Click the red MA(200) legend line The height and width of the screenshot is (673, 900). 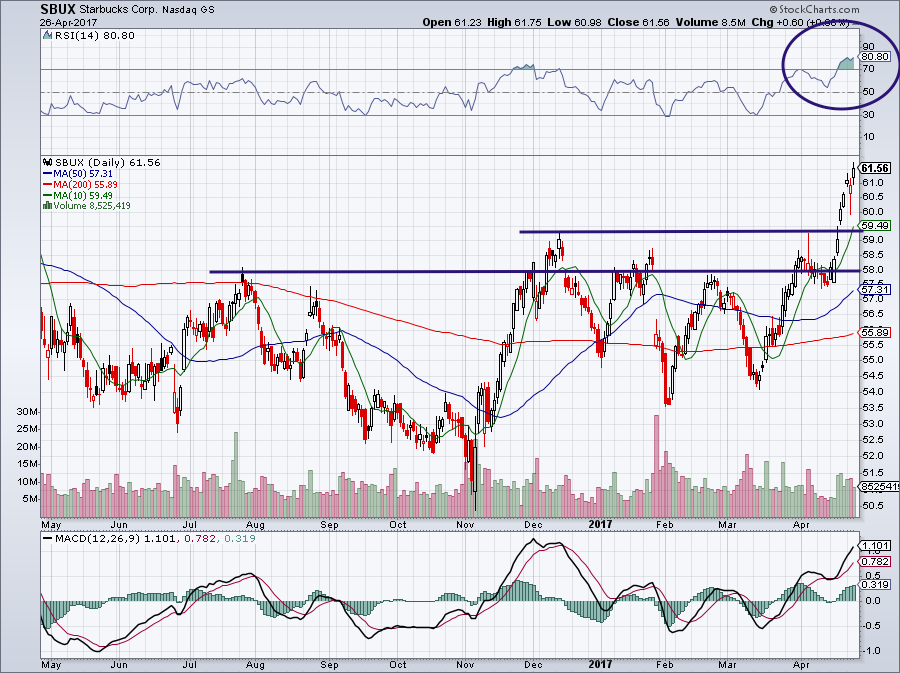pos(48,184)
